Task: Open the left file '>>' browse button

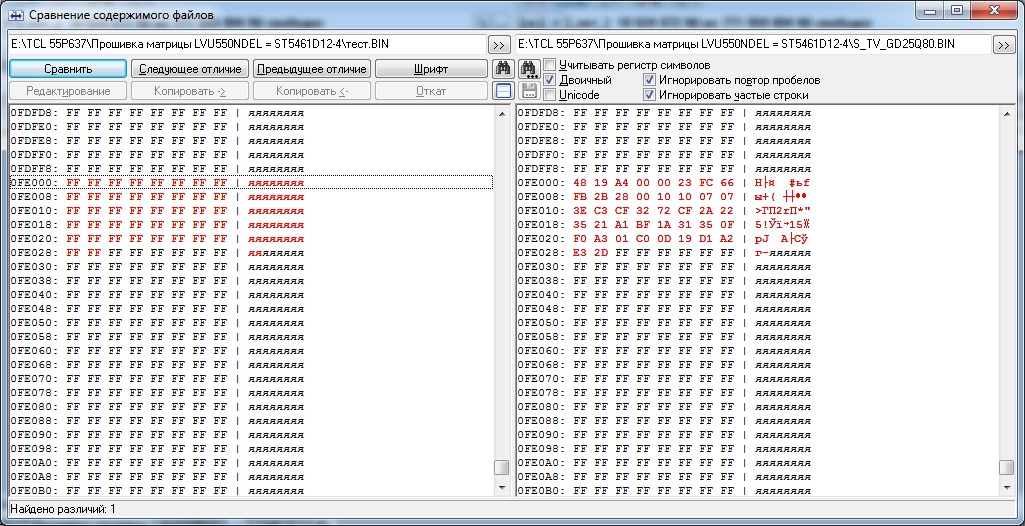Action: (498, 45)
